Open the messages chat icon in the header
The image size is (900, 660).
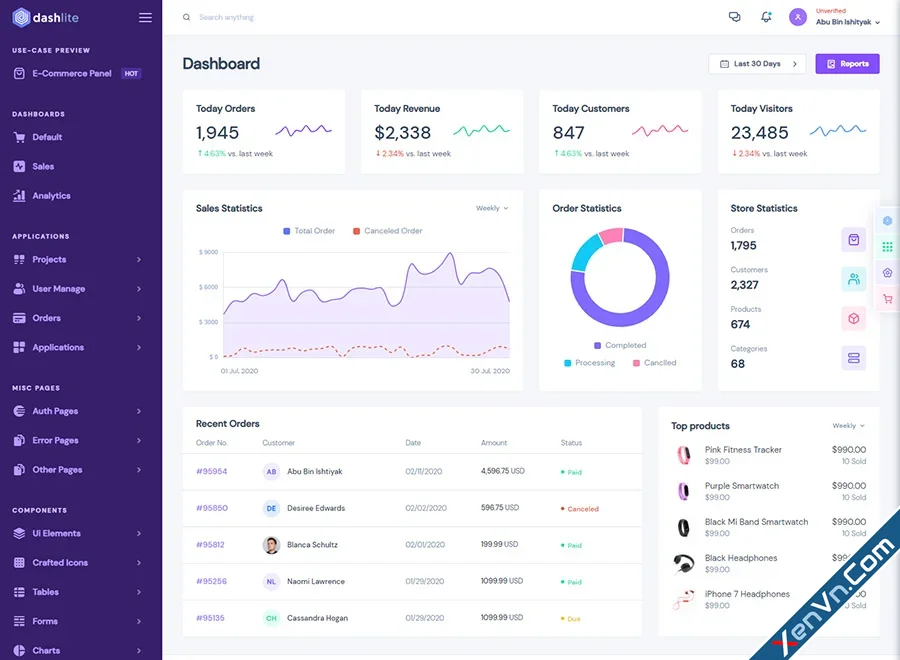[734, 16]
